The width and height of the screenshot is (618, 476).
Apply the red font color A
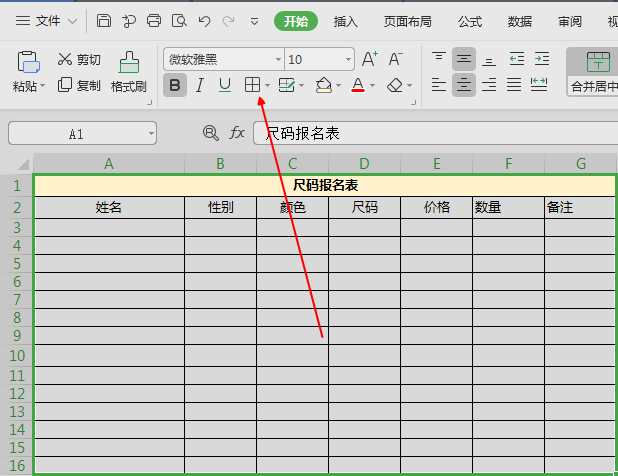coord(358,85)
